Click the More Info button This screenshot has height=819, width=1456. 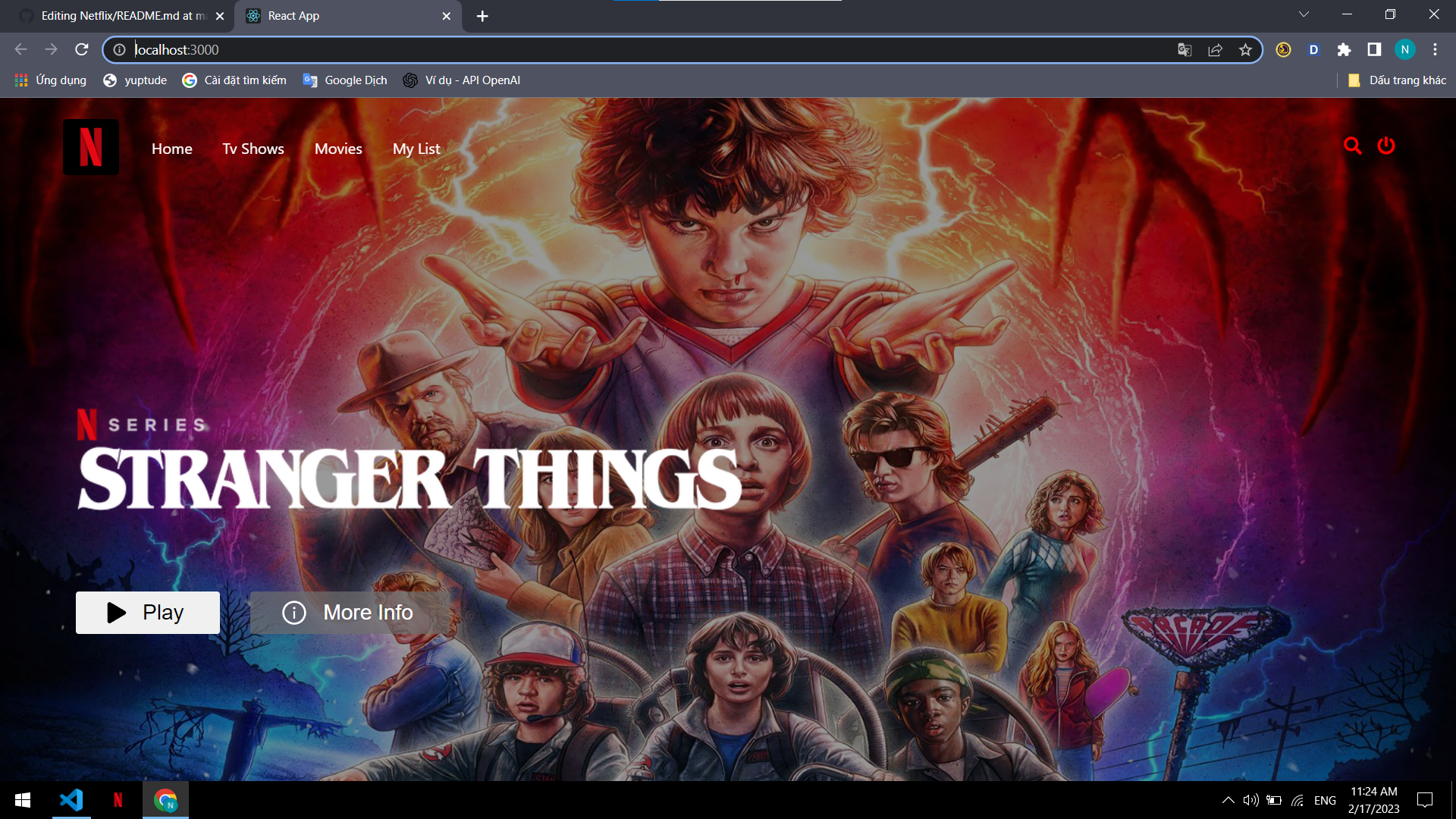347,613
